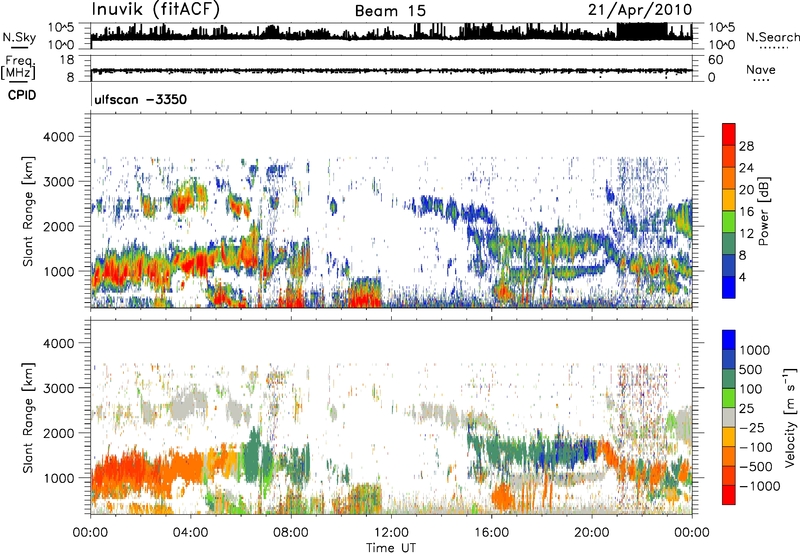Screen dimensions: 800x554
Task: Click the frequency trace strip
Action: tap(391, 69)
